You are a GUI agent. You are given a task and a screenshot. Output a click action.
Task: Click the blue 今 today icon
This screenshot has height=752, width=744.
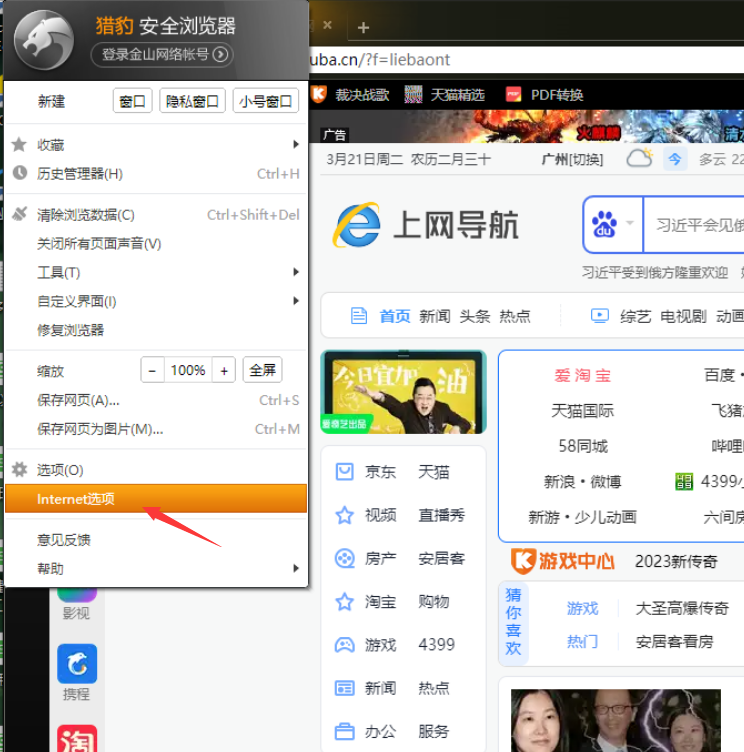[675, 159]
